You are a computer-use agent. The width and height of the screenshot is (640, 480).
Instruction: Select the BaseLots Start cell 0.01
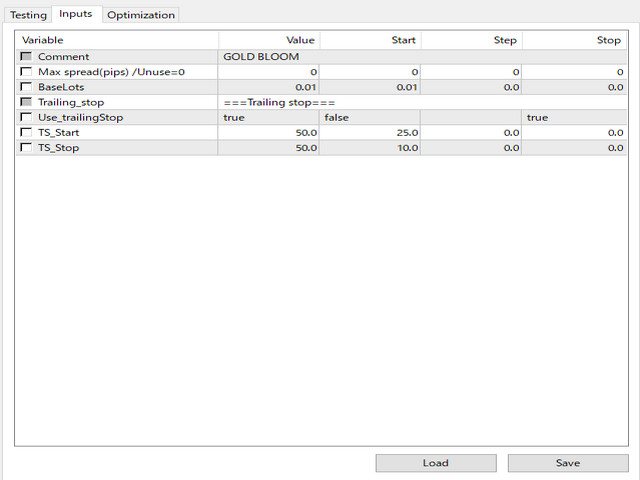pos(370,87)
